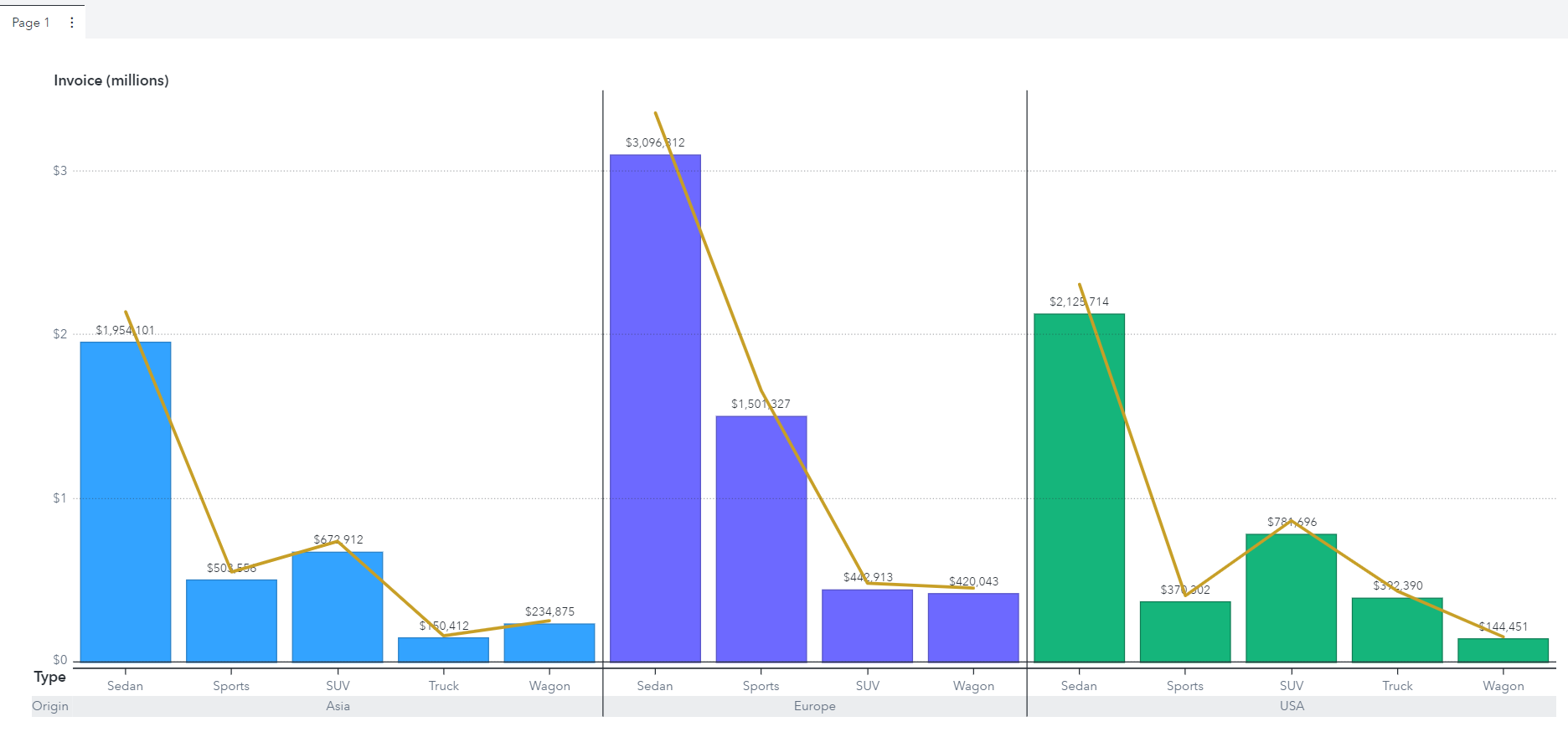The image size is (1568, 732).
Task: Click the Type axis label
Action: click(x=49, y=677)
